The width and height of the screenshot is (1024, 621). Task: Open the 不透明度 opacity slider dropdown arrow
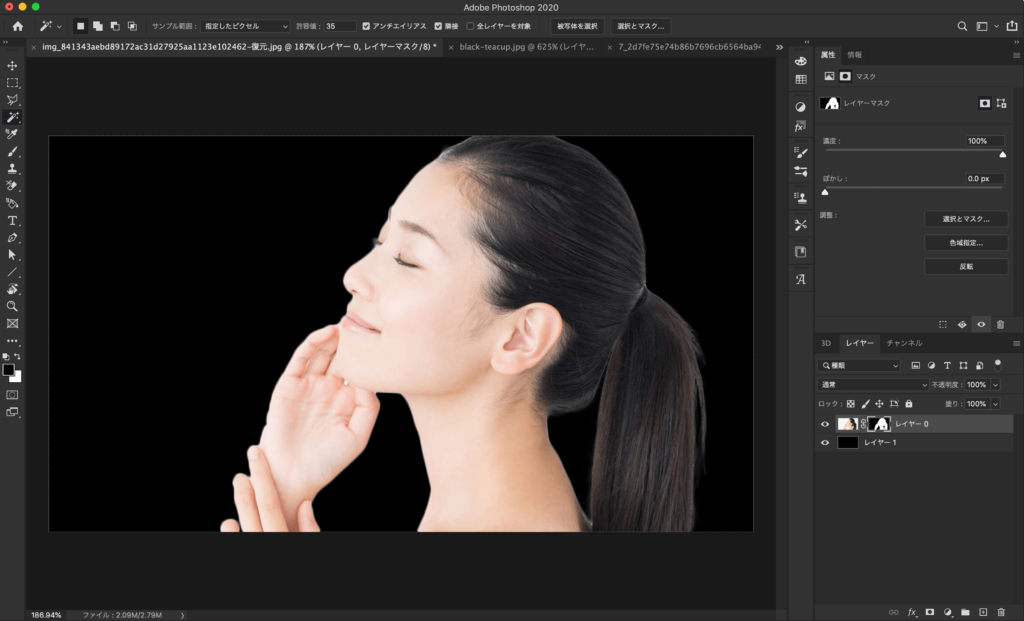(x=995, y=385)
